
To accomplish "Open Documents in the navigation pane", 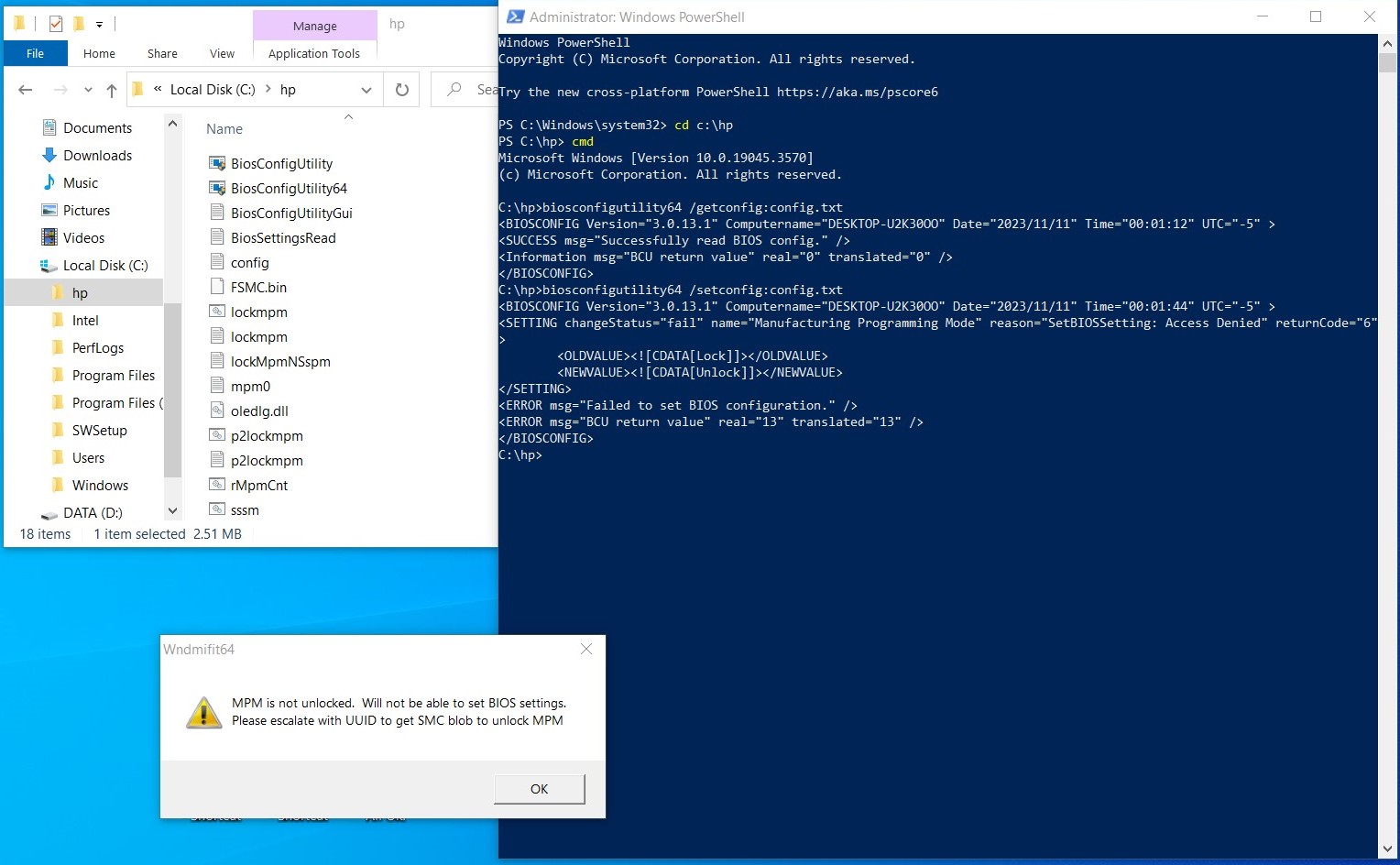I will click(x=97, y=128).
